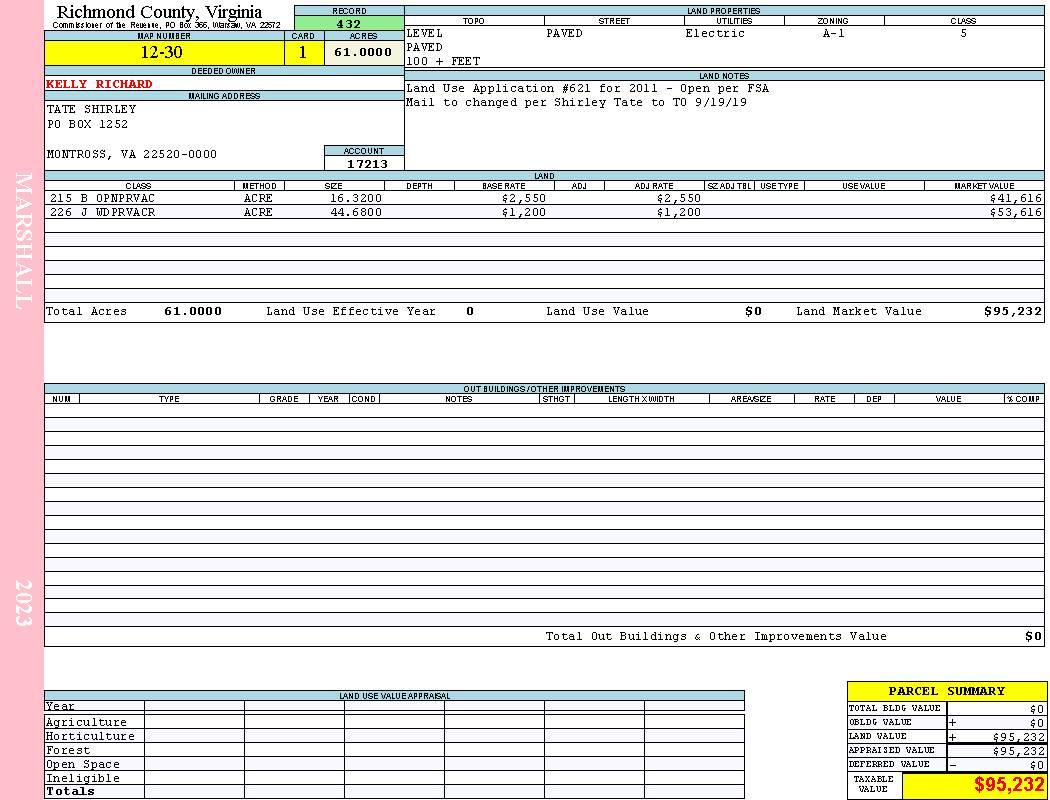Select the Land Use Value $0 amount
1050x800 pixels.
point(753,311)
